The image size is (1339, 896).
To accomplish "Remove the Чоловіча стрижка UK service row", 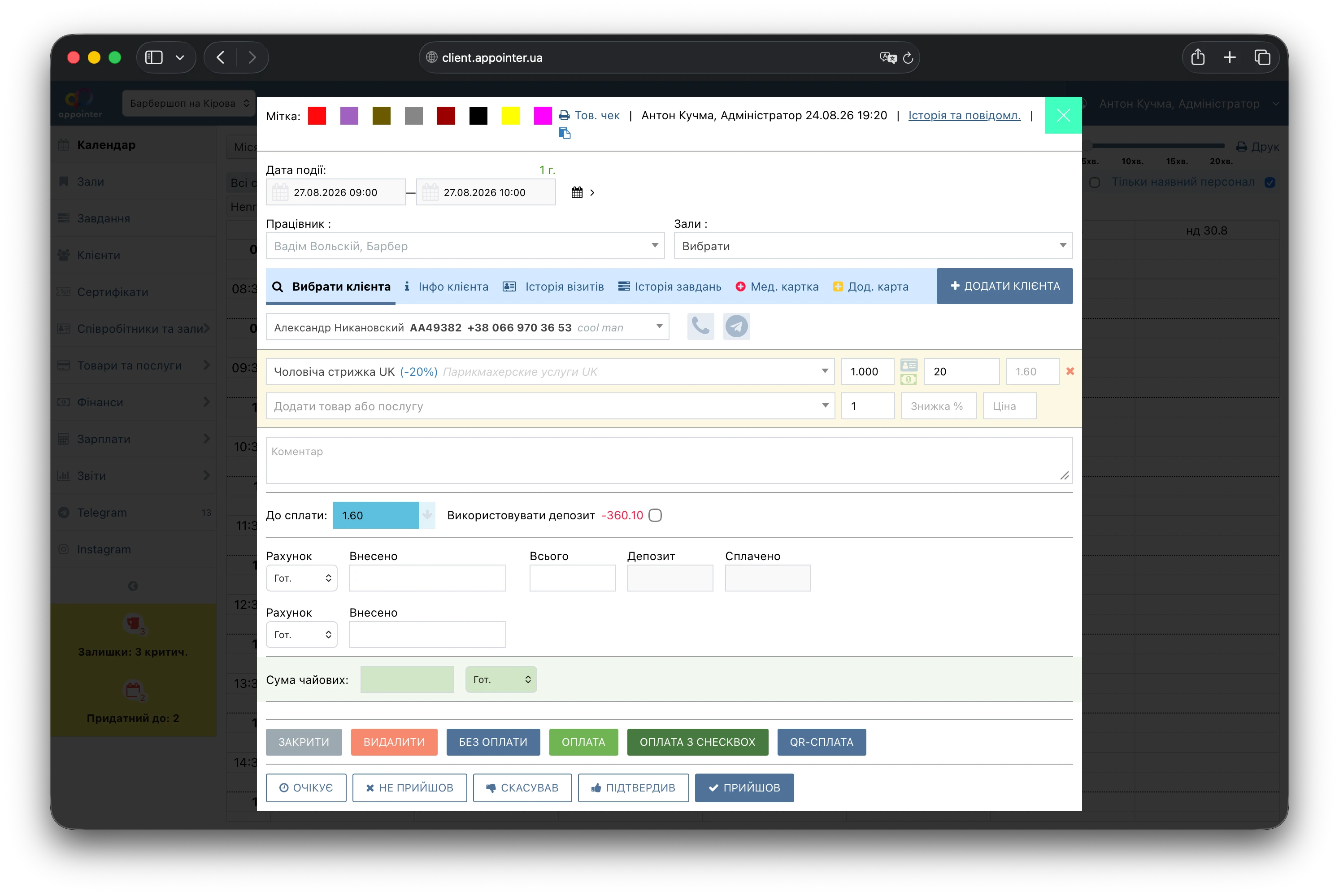I will (1070, 371).
